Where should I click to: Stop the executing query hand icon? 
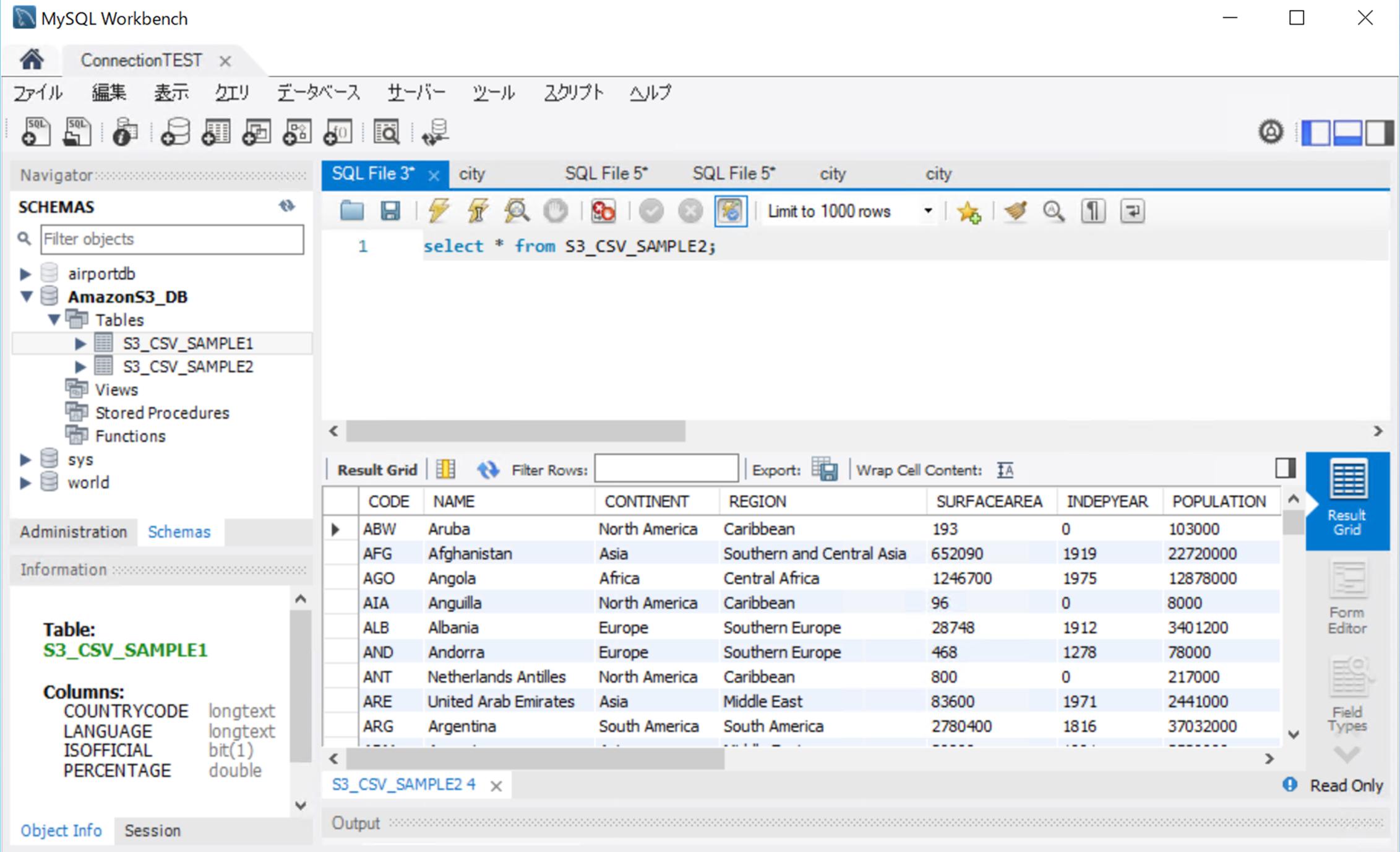tap(555, 211)
